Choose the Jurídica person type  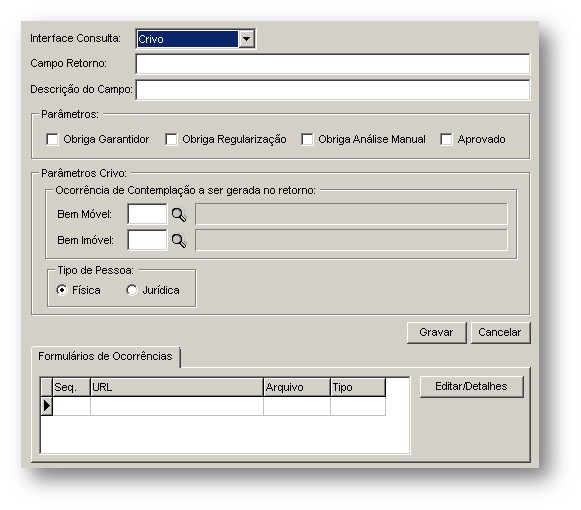click(x=132, y=290)
